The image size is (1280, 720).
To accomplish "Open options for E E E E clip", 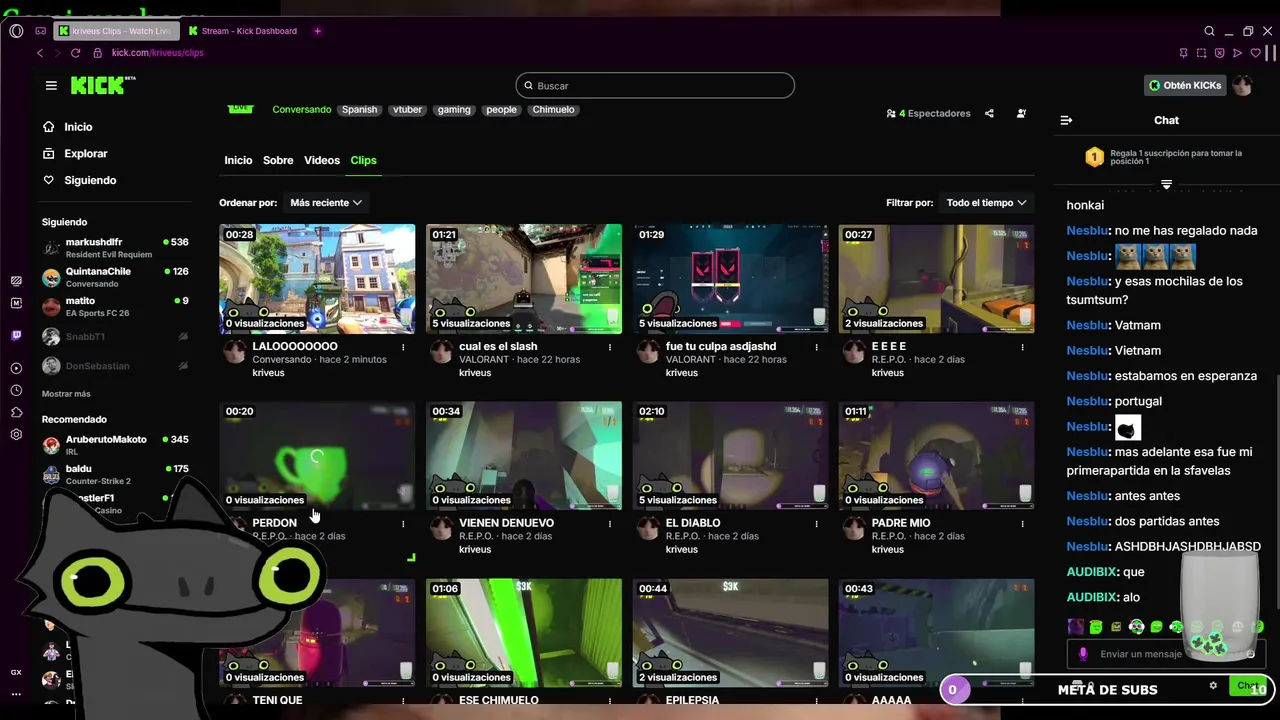I will [x=1023, y=347].
